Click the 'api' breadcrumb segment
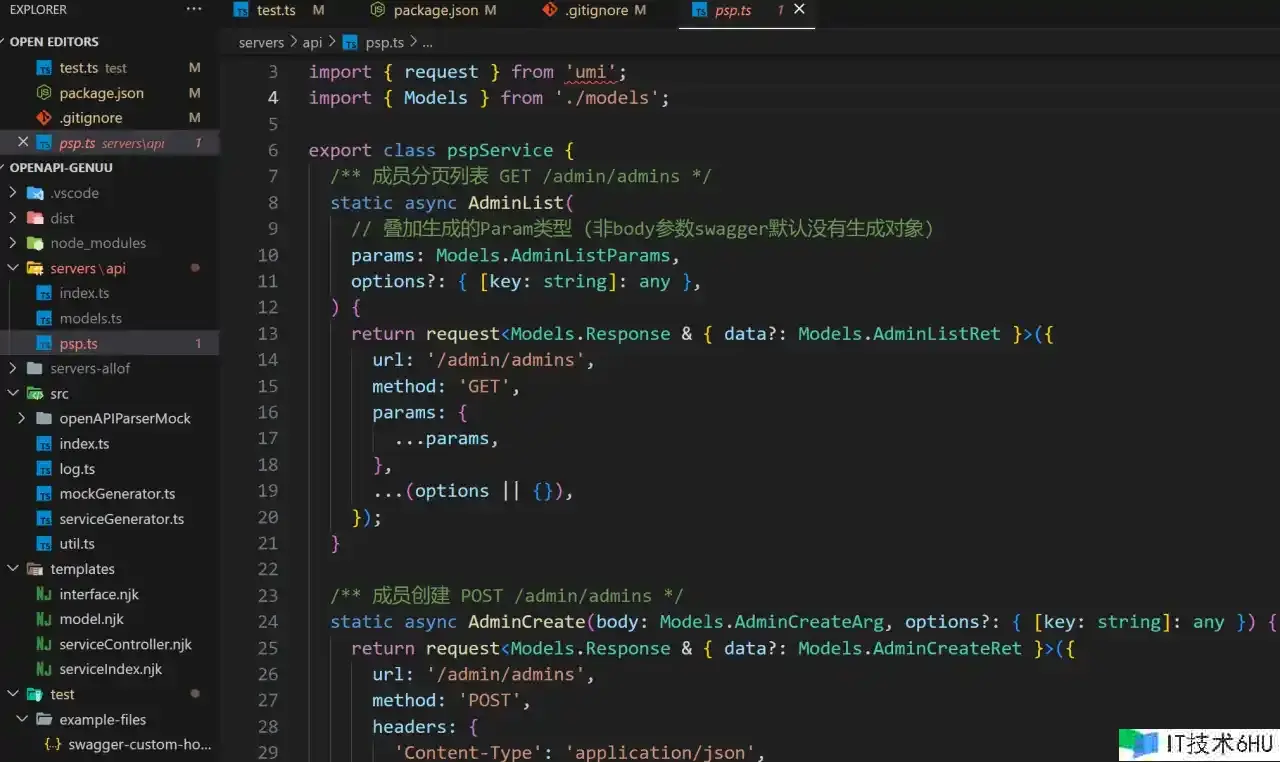1280x762 pixels. point(312,43)
